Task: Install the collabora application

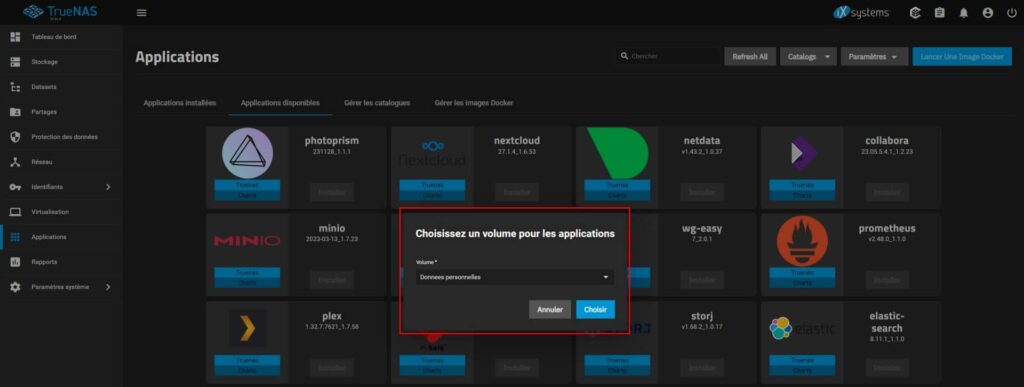Action: (887, 192)
